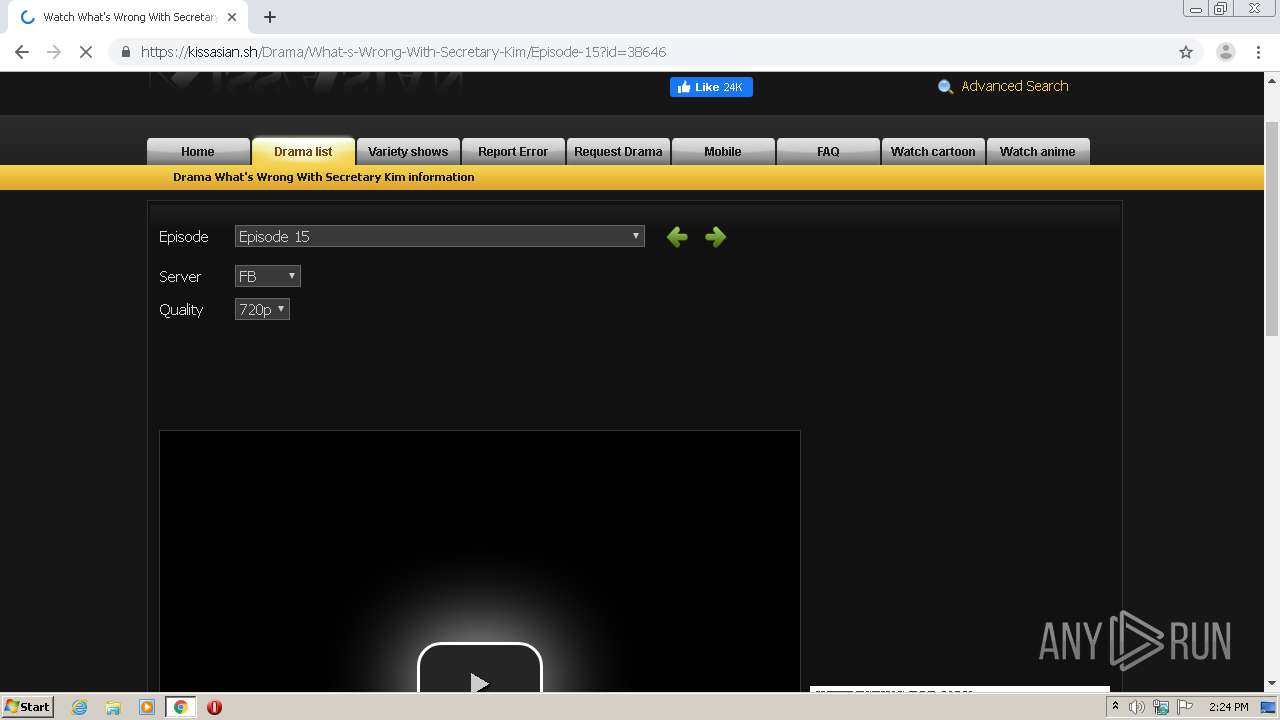Viewport: 1280px width, 720px height.
Task: Click the taskbar clock 2:24 PM
Action: click(1228, 707)
